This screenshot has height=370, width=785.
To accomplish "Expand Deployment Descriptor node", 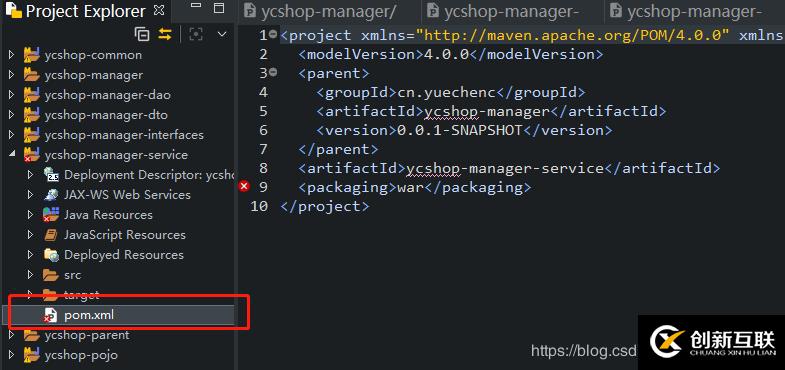I will (31, 175).
